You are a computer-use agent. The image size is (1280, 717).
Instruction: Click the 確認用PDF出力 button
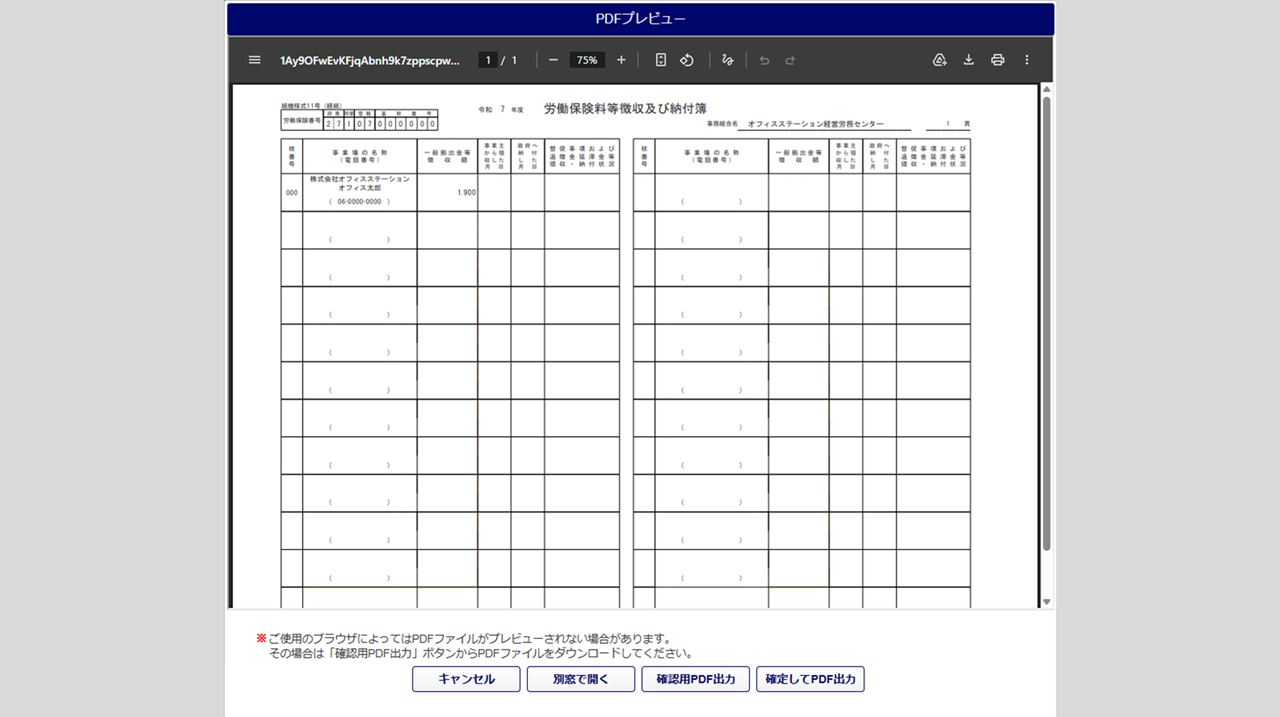point(695,679)
